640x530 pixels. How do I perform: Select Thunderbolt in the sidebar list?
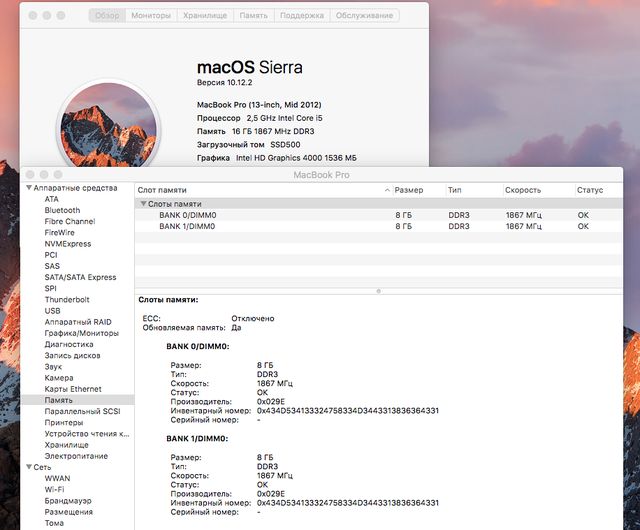(67, 299)
